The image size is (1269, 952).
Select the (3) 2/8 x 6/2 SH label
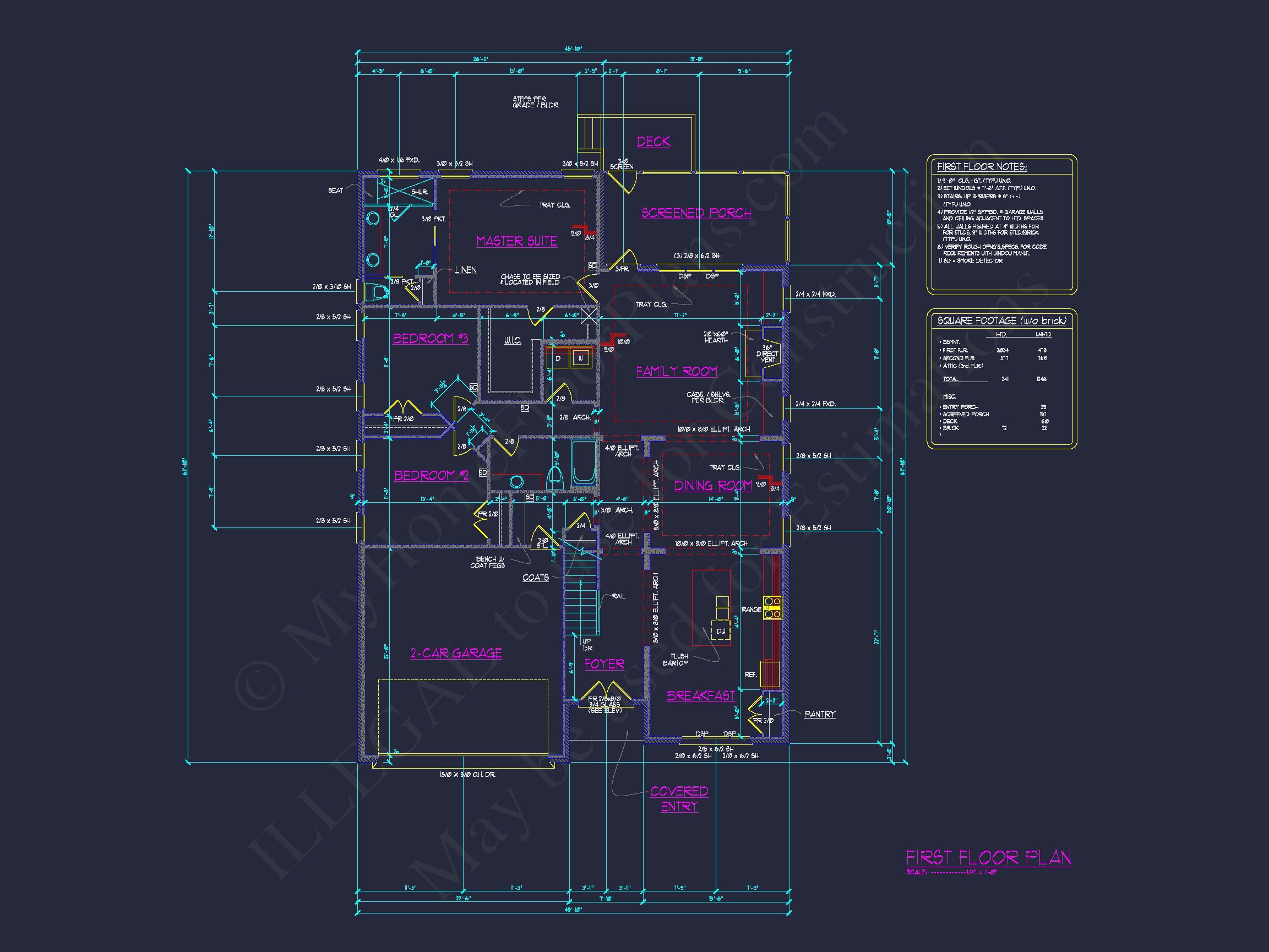pos(696,256)
